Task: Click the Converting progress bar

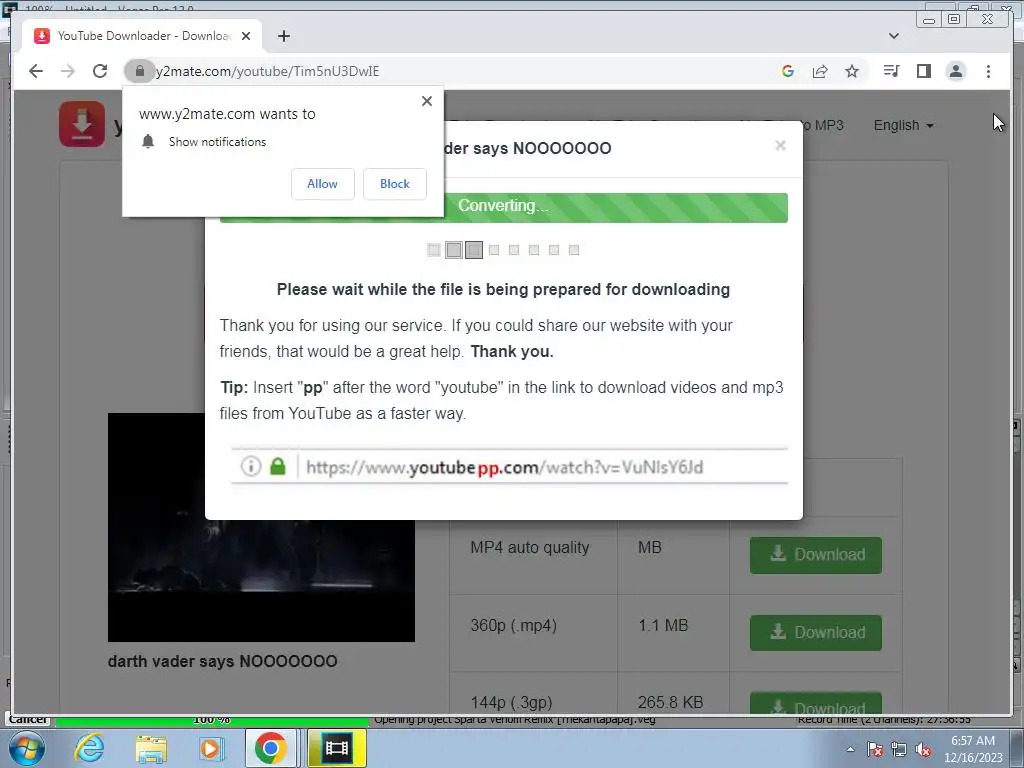Action: 504,207
